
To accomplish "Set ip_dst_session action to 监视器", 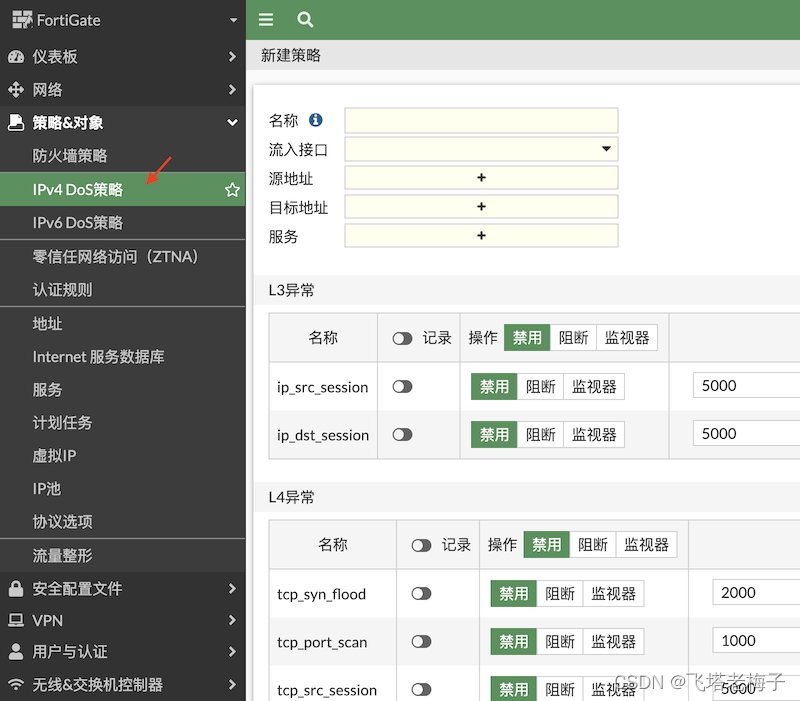I will point(594,435).
